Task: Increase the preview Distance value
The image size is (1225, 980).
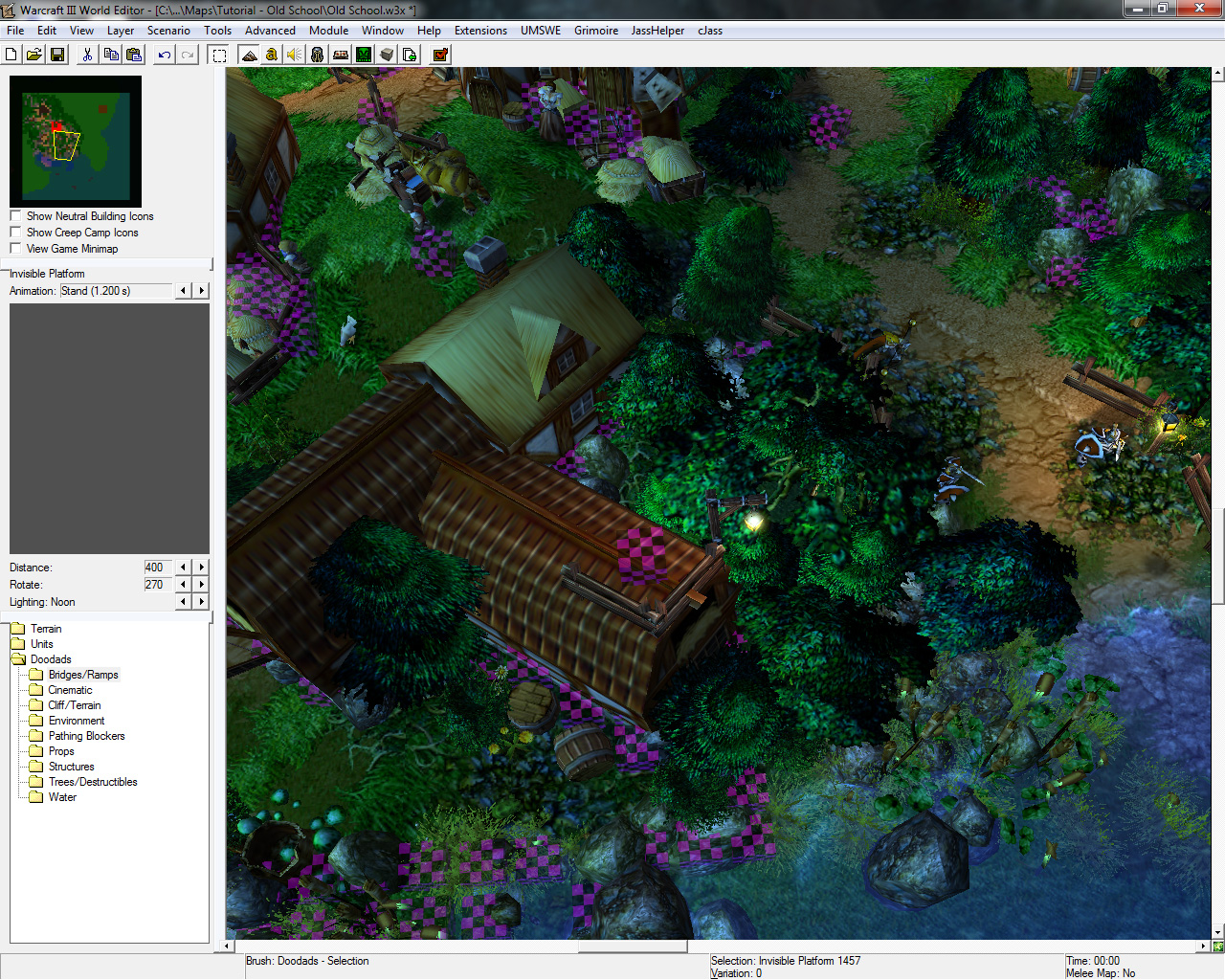Action: coord(201,568)
